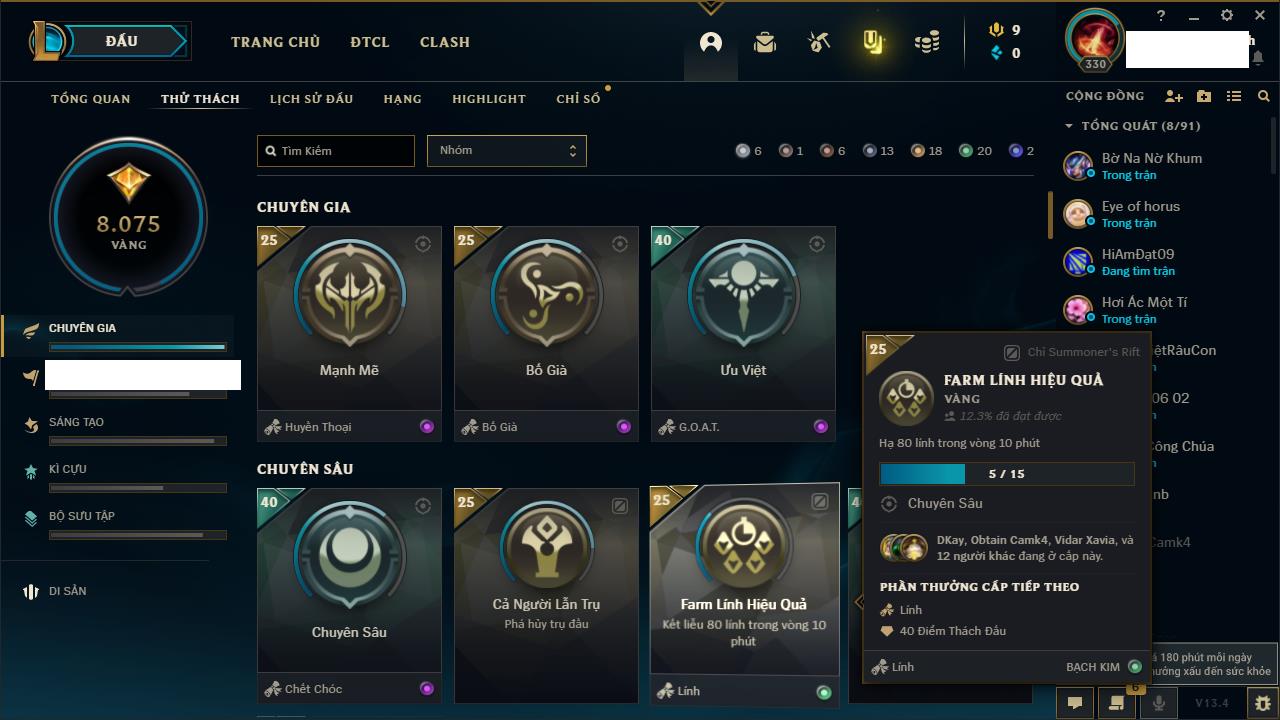This screenshot has height=720, width=1280.
Task: Open the settings gear icon at bottom right
Action: 1263,703
